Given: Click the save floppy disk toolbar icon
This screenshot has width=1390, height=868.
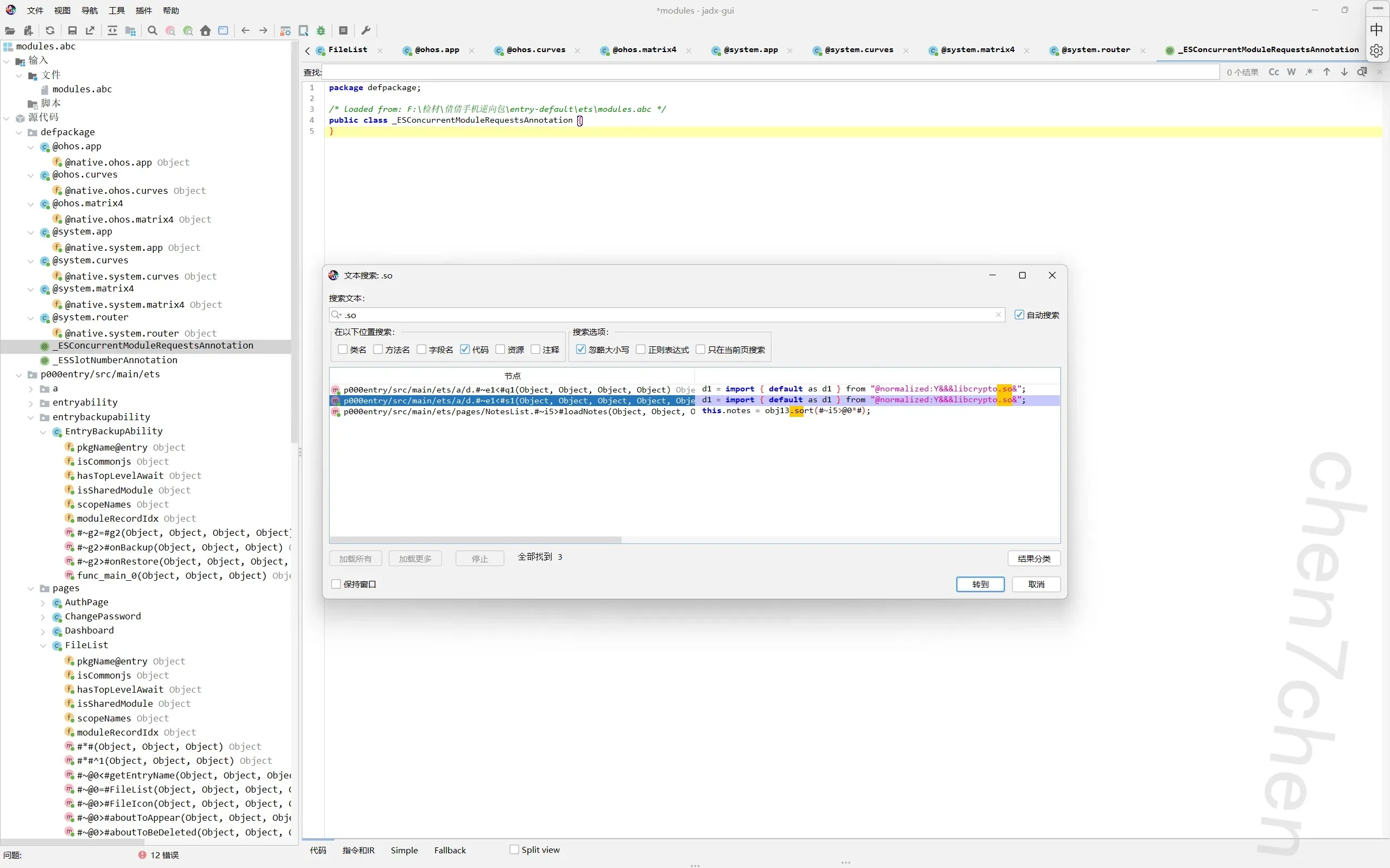Looking at the screenshot, I should click(x=72, y=31).
